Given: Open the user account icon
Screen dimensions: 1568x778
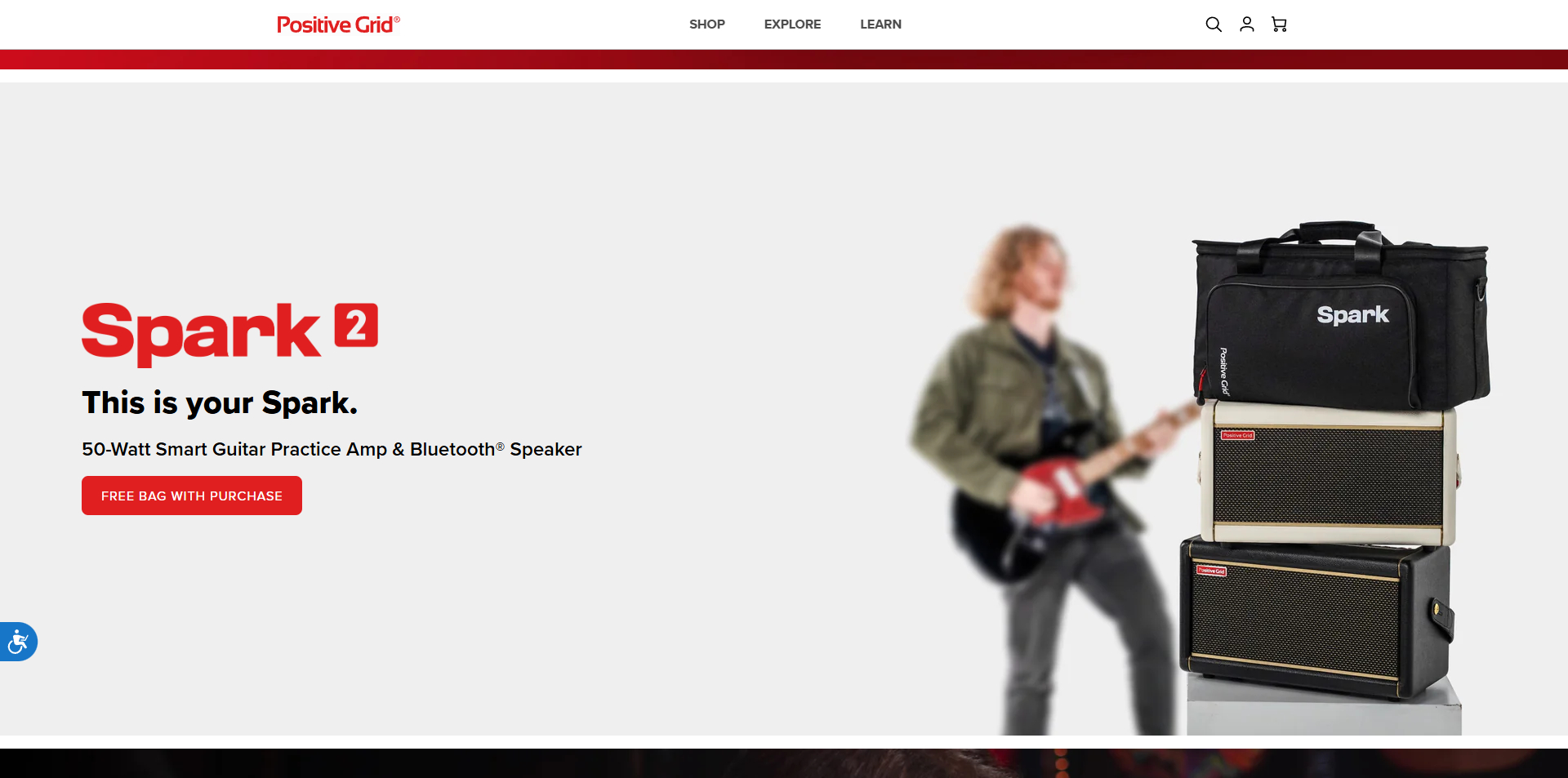Looking at the screenshot, I should coord(1246,24).
